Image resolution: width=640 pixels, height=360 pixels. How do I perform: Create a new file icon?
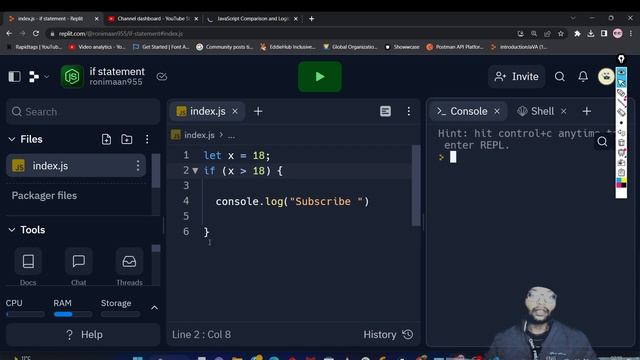point(106,139)
